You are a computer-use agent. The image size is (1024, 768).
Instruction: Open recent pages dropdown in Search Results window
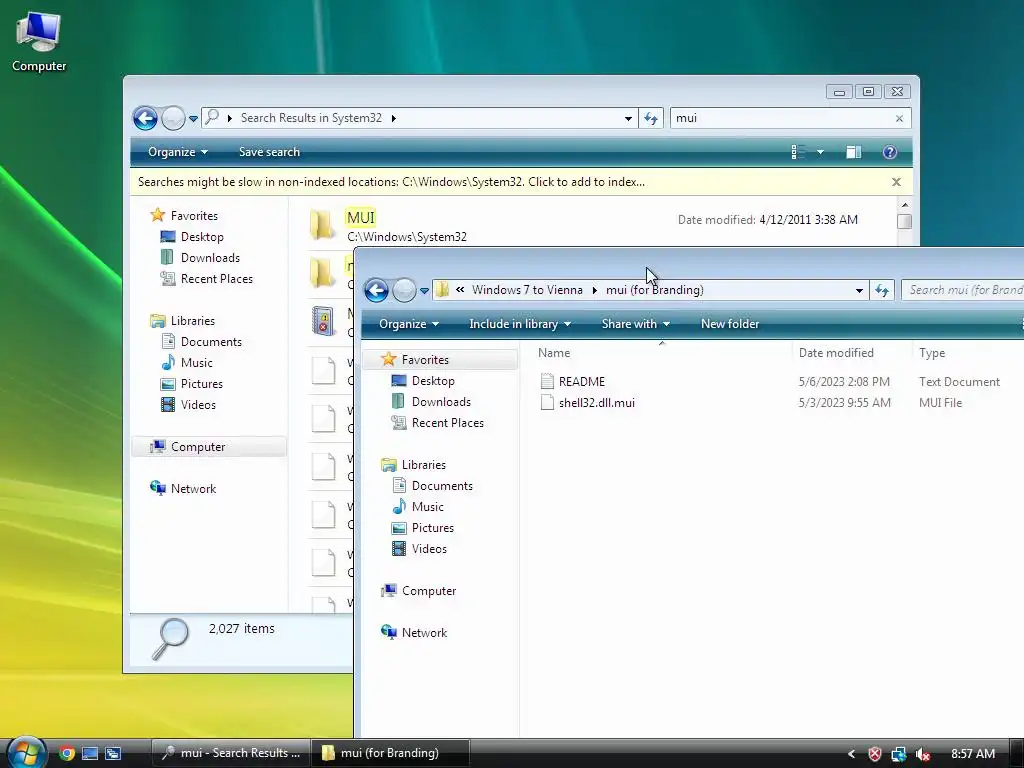(193, 119)
